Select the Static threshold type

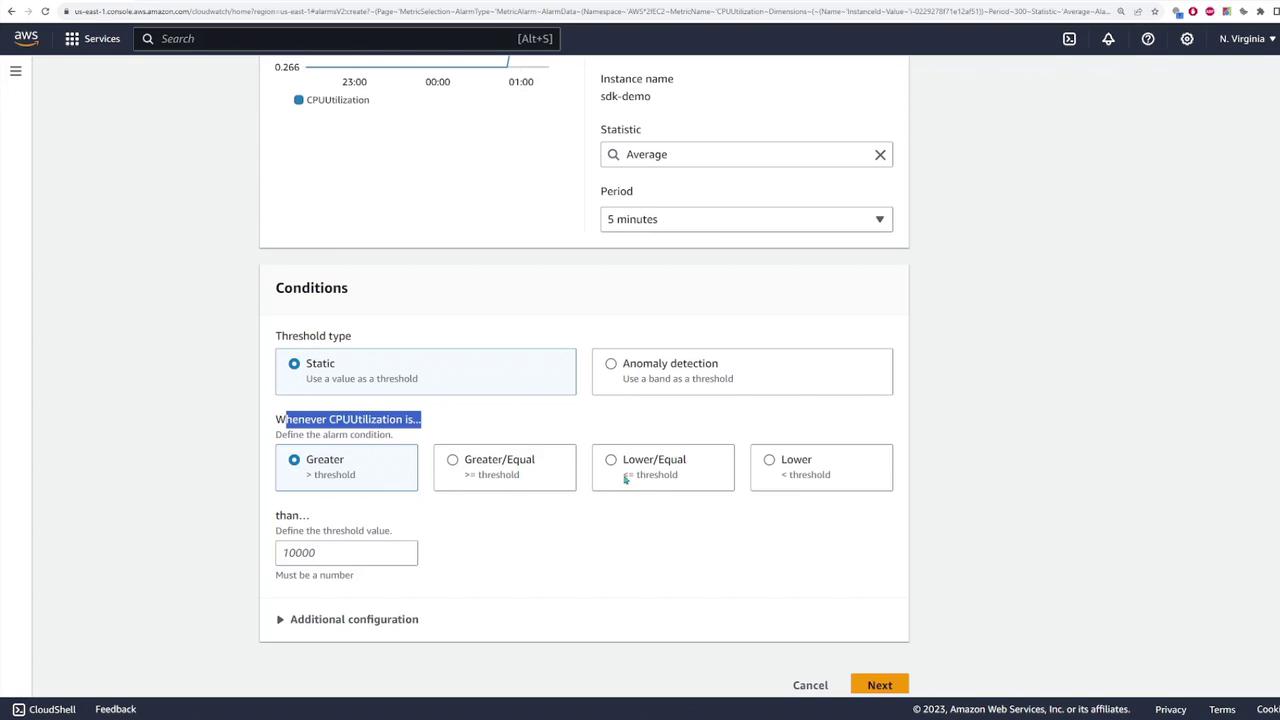pos(426,371)
